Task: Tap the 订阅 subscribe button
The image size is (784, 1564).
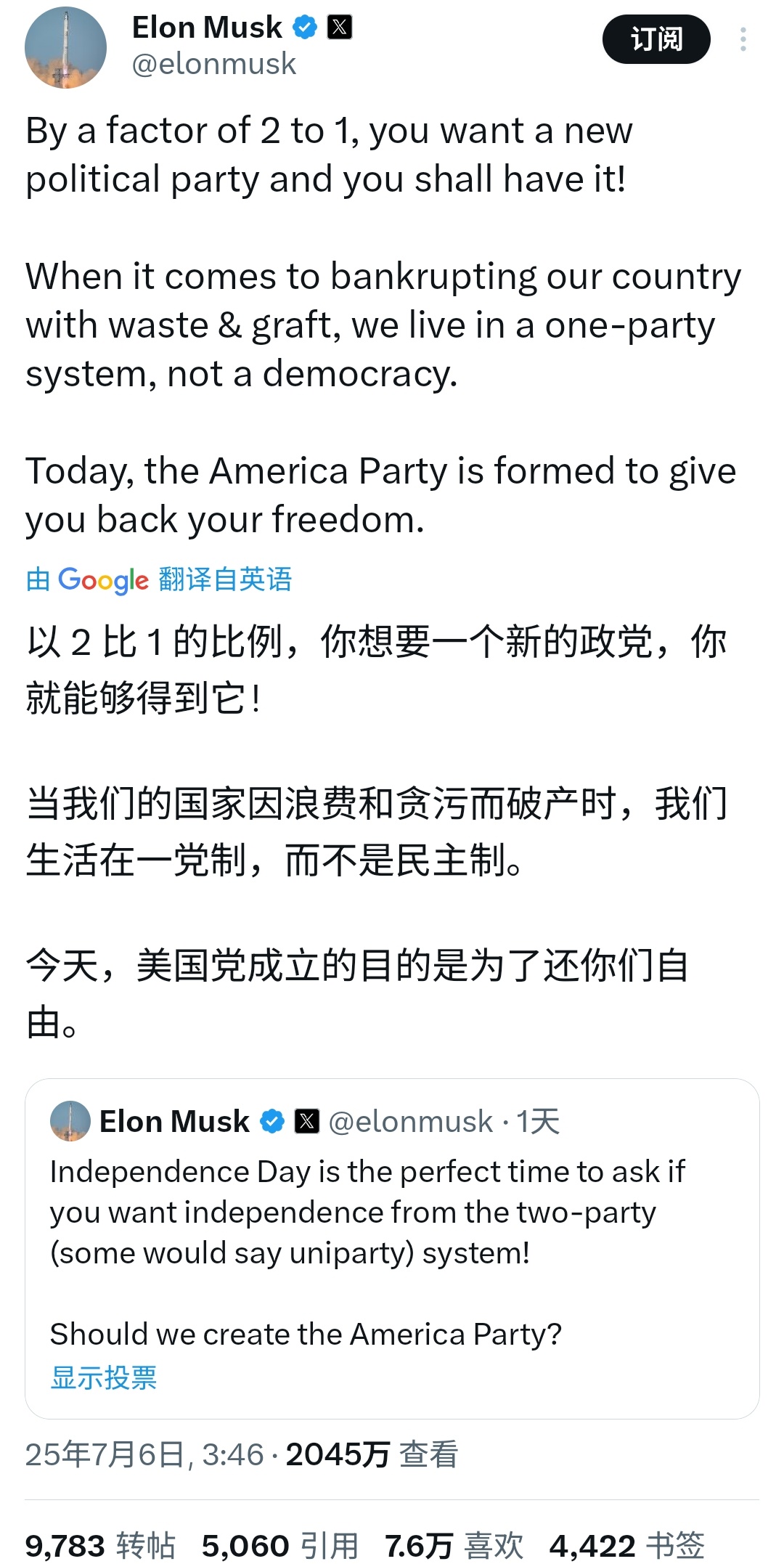Action: click(x=656, y=39)
